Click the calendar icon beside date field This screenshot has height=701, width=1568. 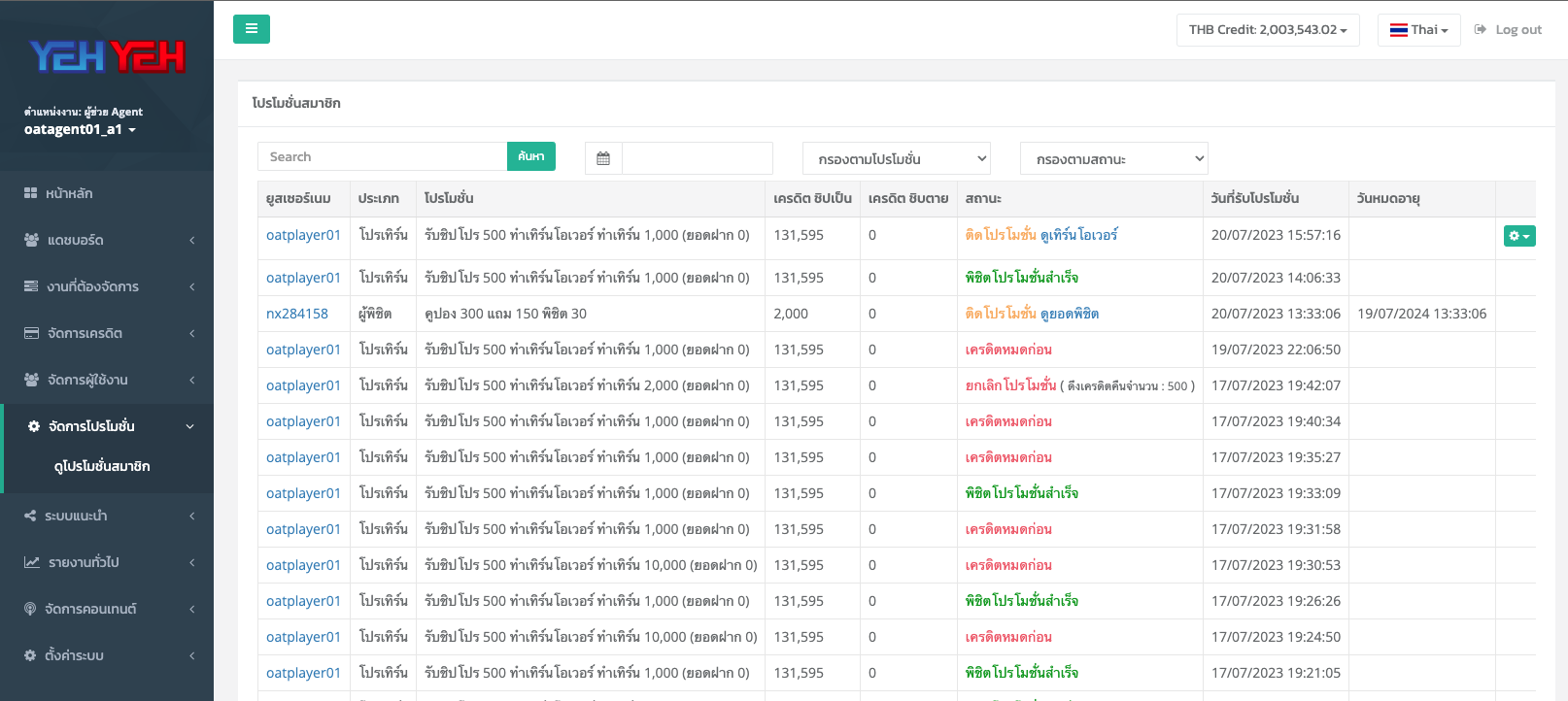603,158
